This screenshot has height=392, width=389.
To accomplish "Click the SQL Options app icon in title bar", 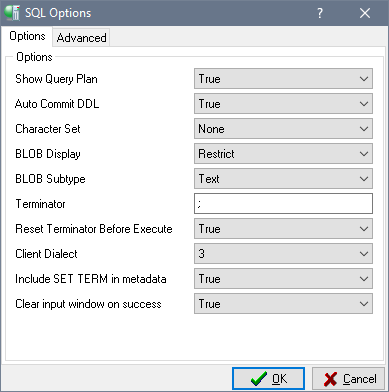I will 13,13.
